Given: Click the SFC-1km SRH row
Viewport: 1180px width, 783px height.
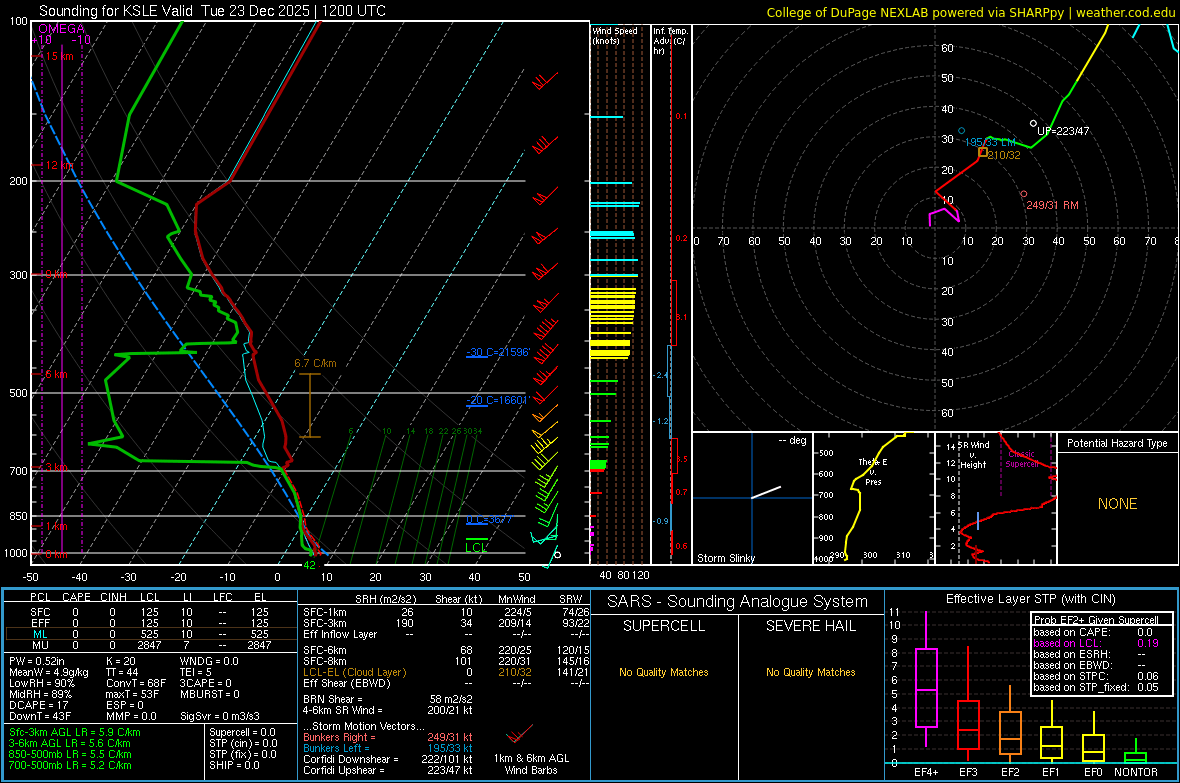Looking at the screenshot, I should 446,612.
